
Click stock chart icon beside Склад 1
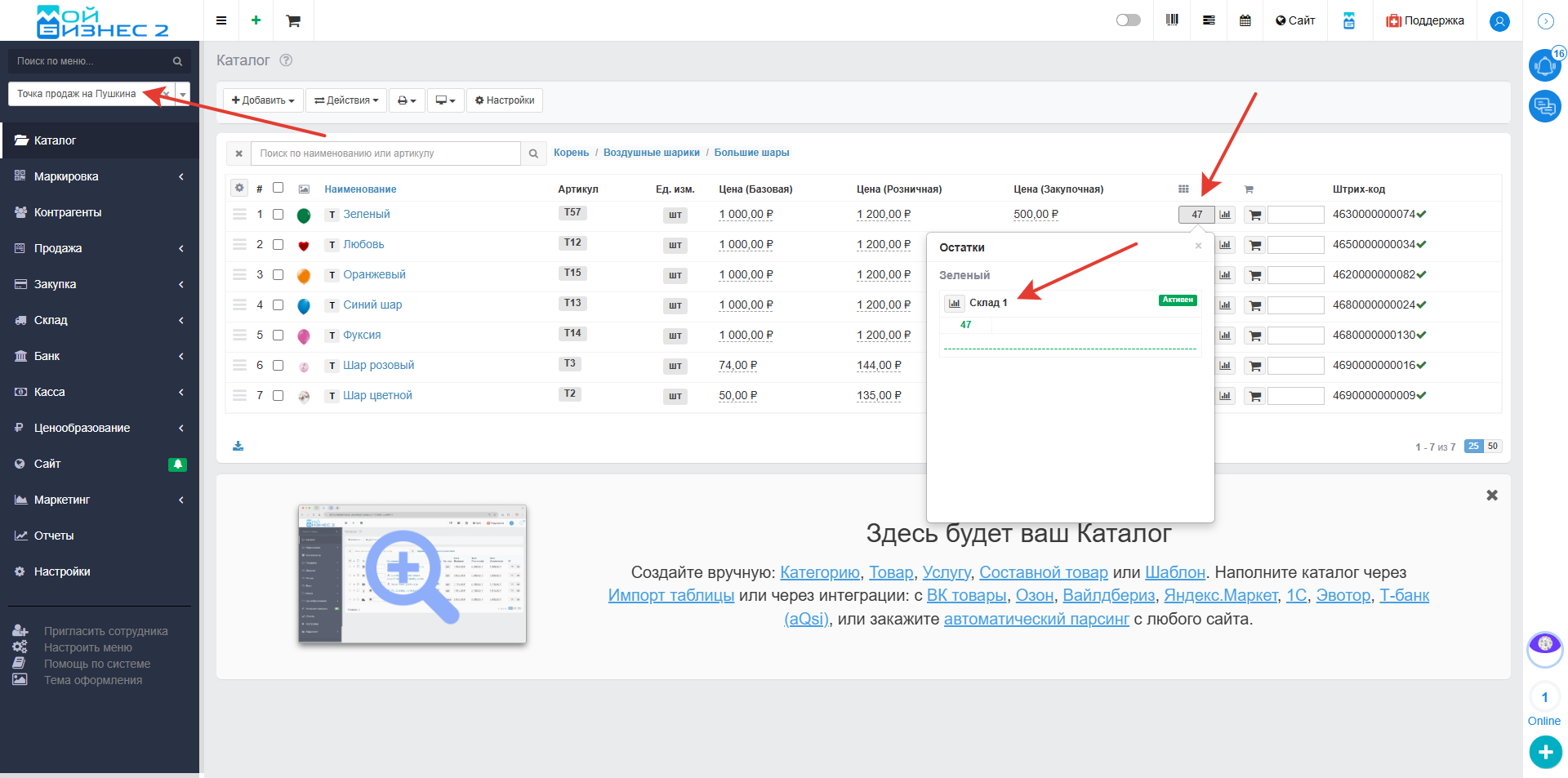954,303
